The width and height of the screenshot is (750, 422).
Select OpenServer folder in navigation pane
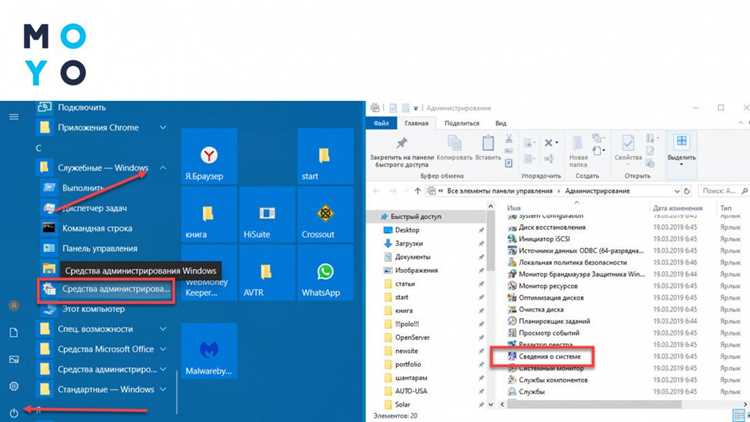point(412,337)
